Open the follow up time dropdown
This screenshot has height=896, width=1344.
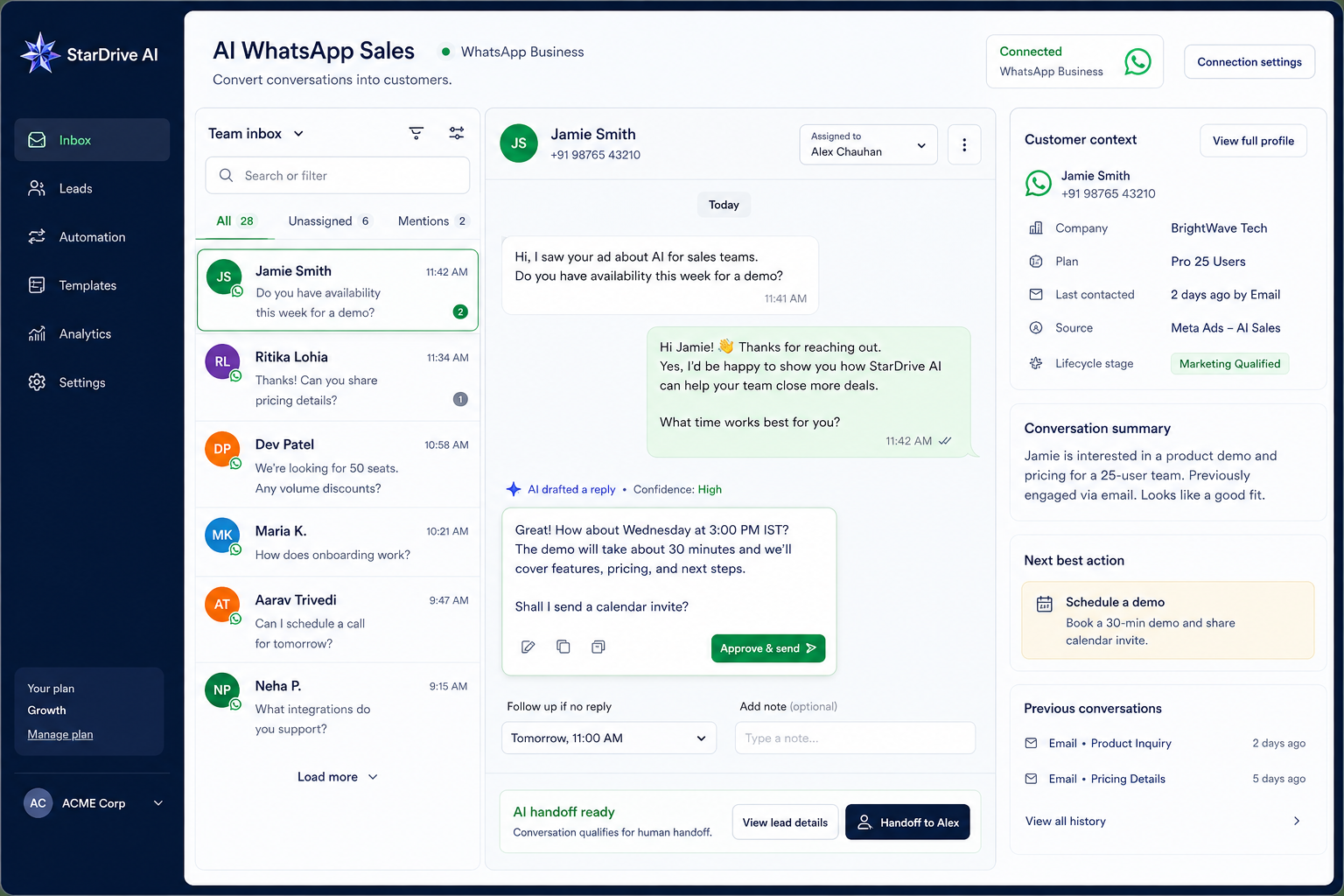609,738
